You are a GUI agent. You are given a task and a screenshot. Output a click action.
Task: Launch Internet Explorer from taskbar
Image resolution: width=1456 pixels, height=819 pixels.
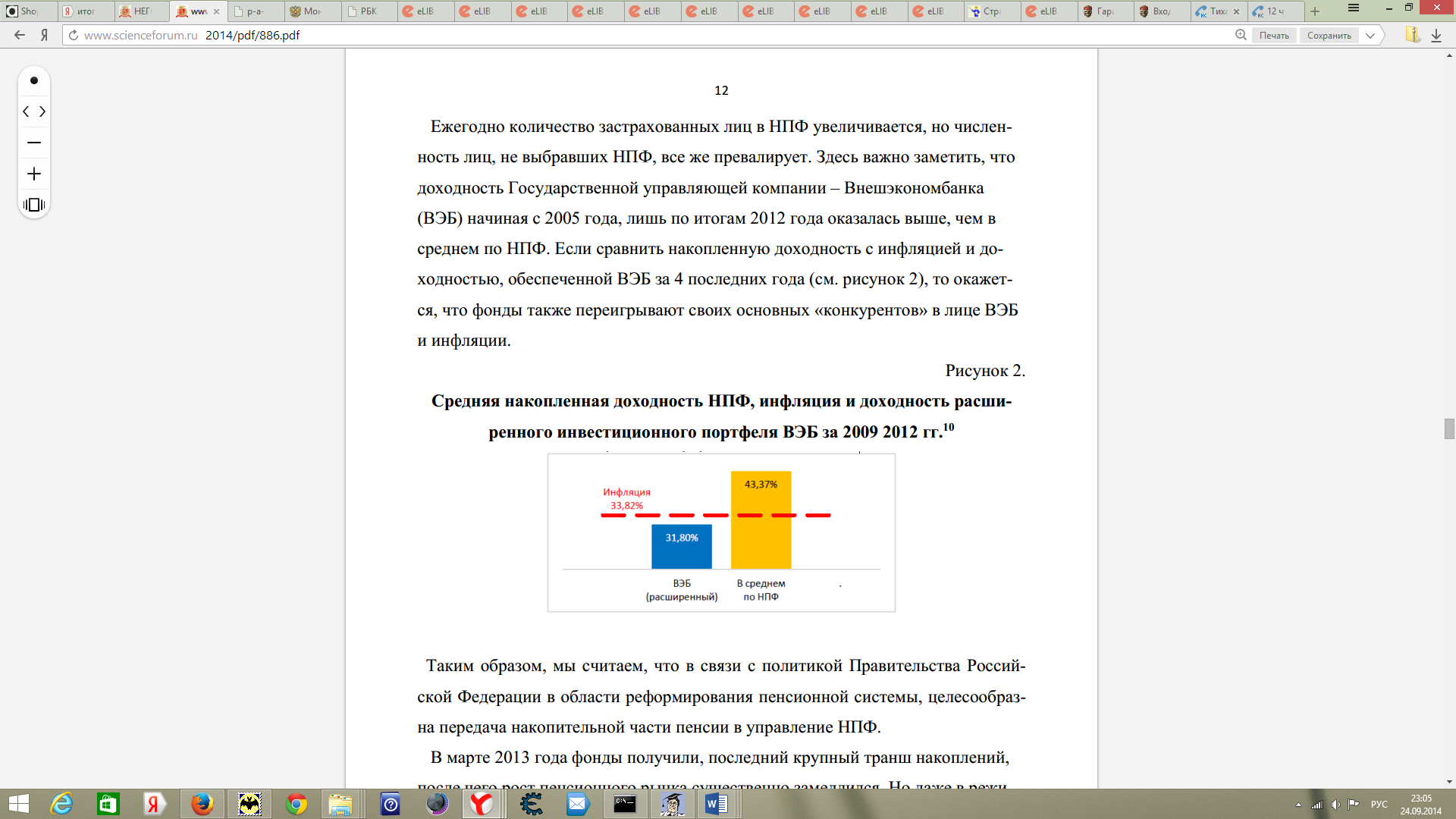(x=61, y=804)
